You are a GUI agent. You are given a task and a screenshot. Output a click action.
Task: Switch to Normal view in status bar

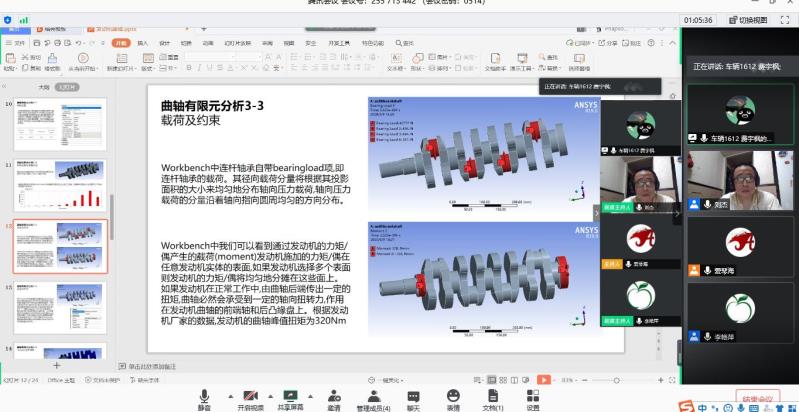pos(491,380)
